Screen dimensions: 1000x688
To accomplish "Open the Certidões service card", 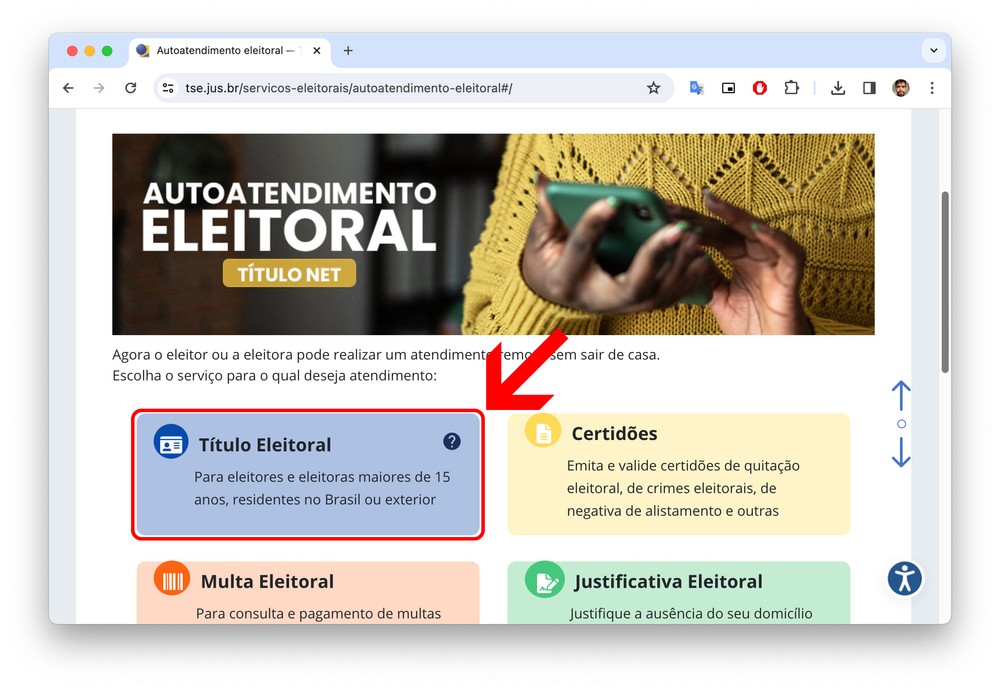I will pyautogui.click(x=679, y=474).
